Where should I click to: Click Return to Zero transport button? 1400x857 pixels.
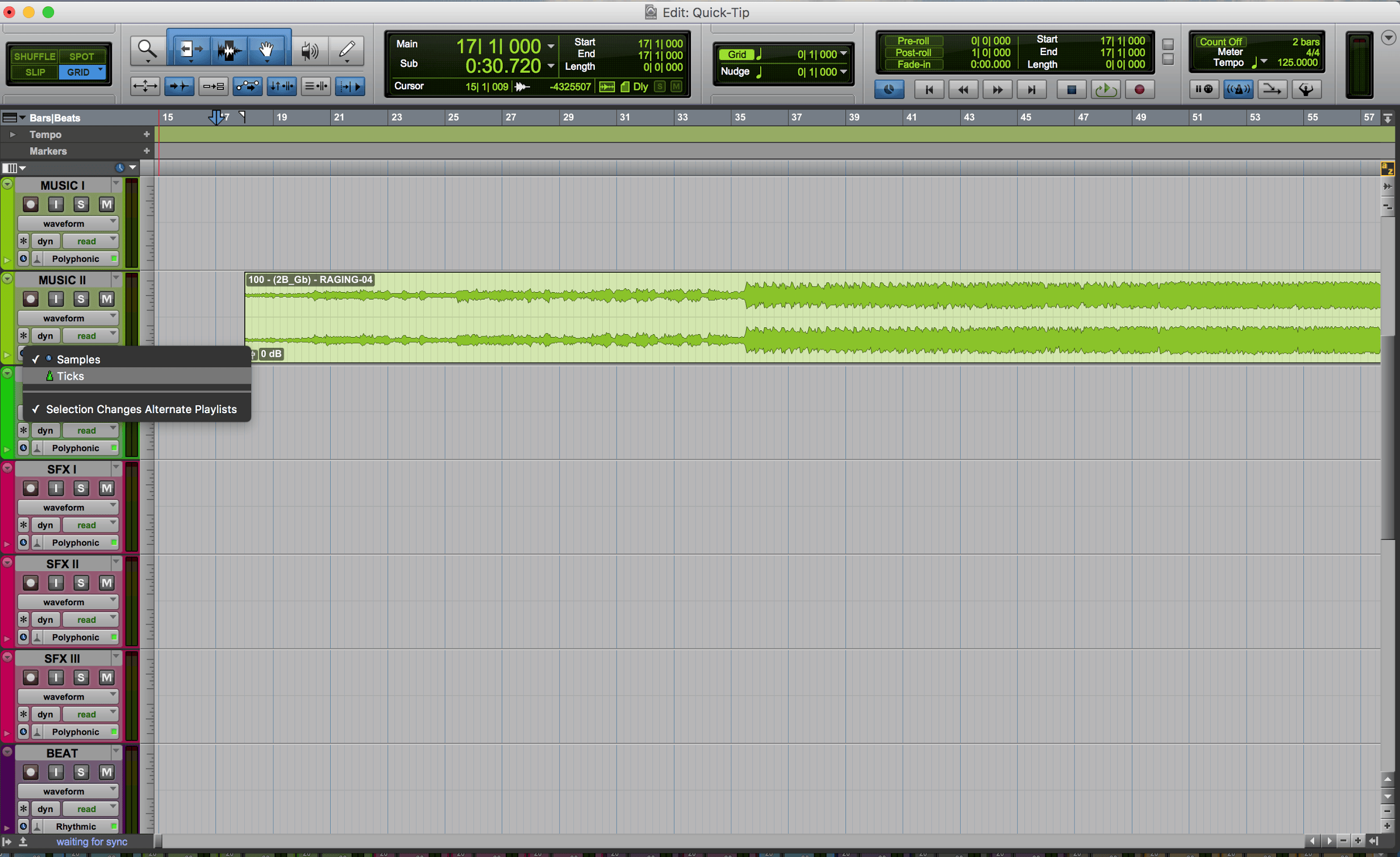[x=929, y=89]
